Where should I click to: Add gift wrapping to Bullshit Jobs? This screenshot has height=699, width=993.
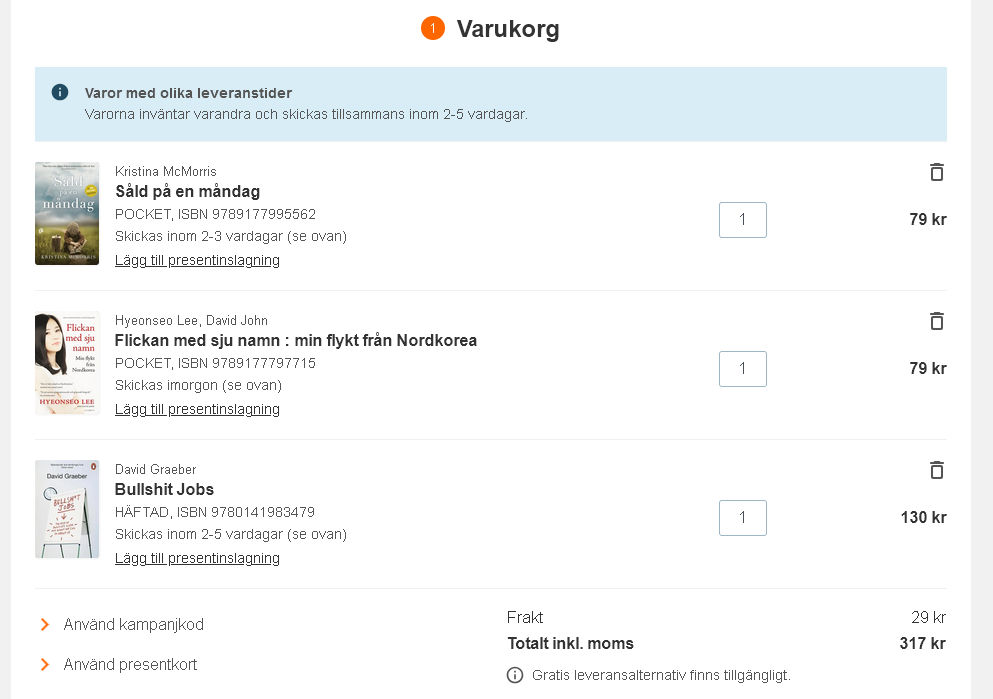coord(197,558)
